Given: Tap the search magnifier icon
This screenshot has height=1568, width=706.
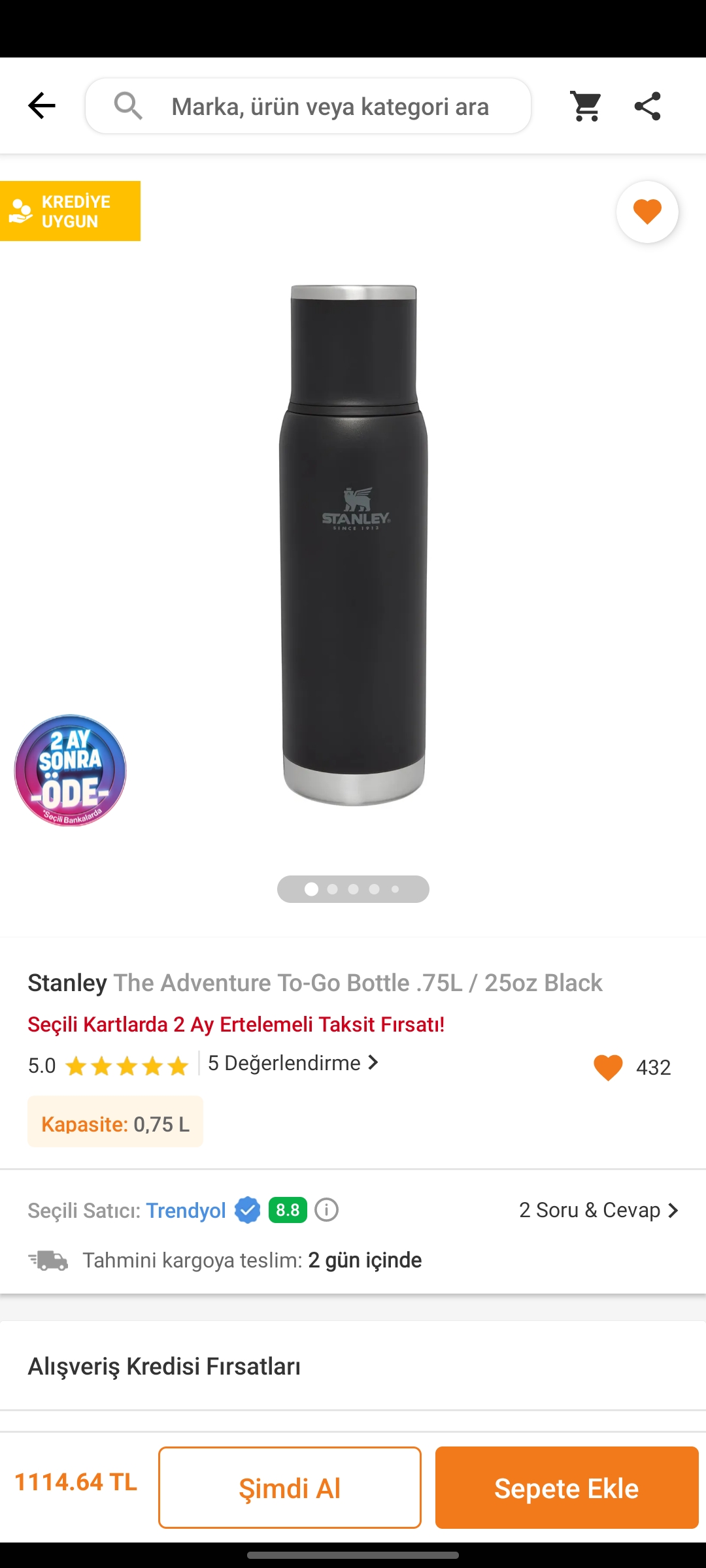Looking at the screenshot, I should 128,106.
